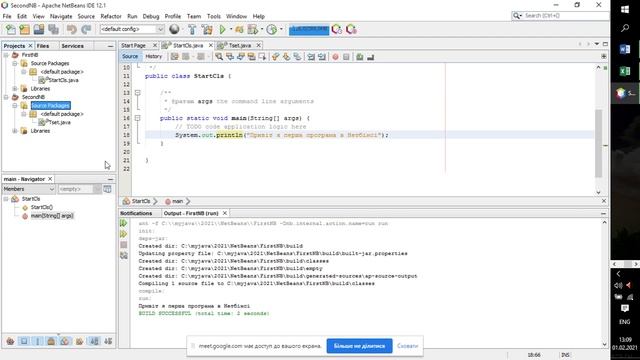
Task: Toggle Show Static Members filter in Navigator
Action: click(38, 341)
